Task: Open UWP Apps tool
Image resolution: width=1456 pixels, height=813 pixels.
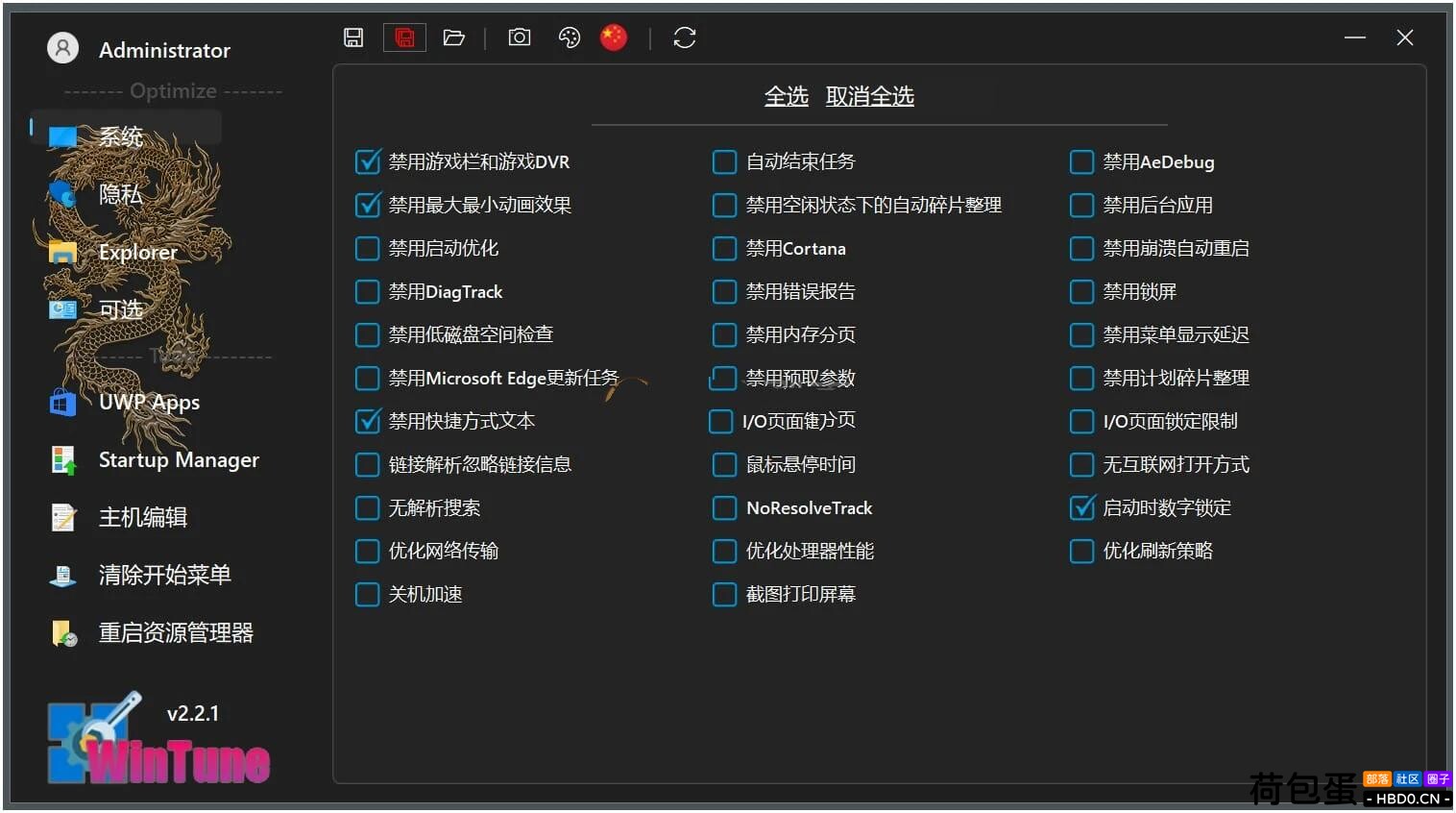Action: (x=149, y=402)
